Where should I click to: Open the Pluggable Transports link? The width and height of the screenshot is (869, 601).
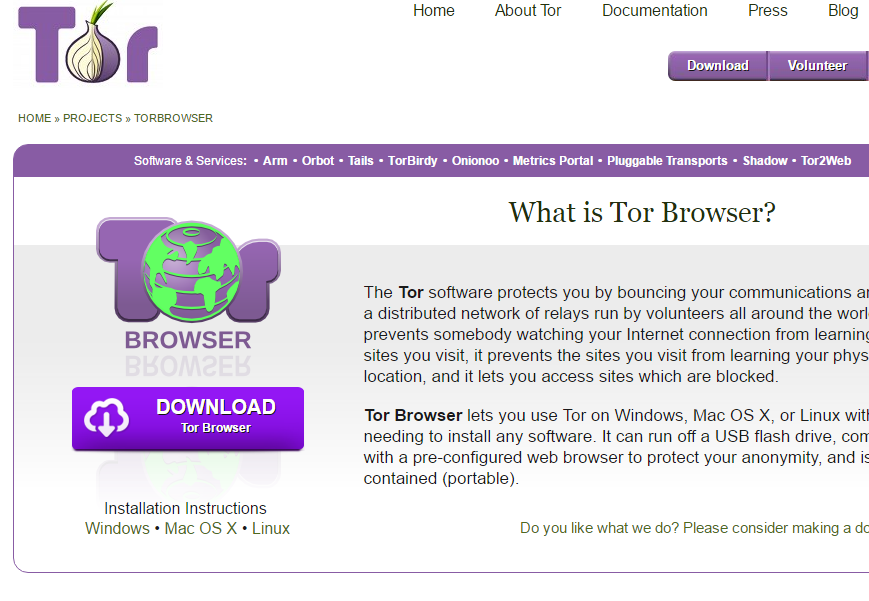point(667,161)
